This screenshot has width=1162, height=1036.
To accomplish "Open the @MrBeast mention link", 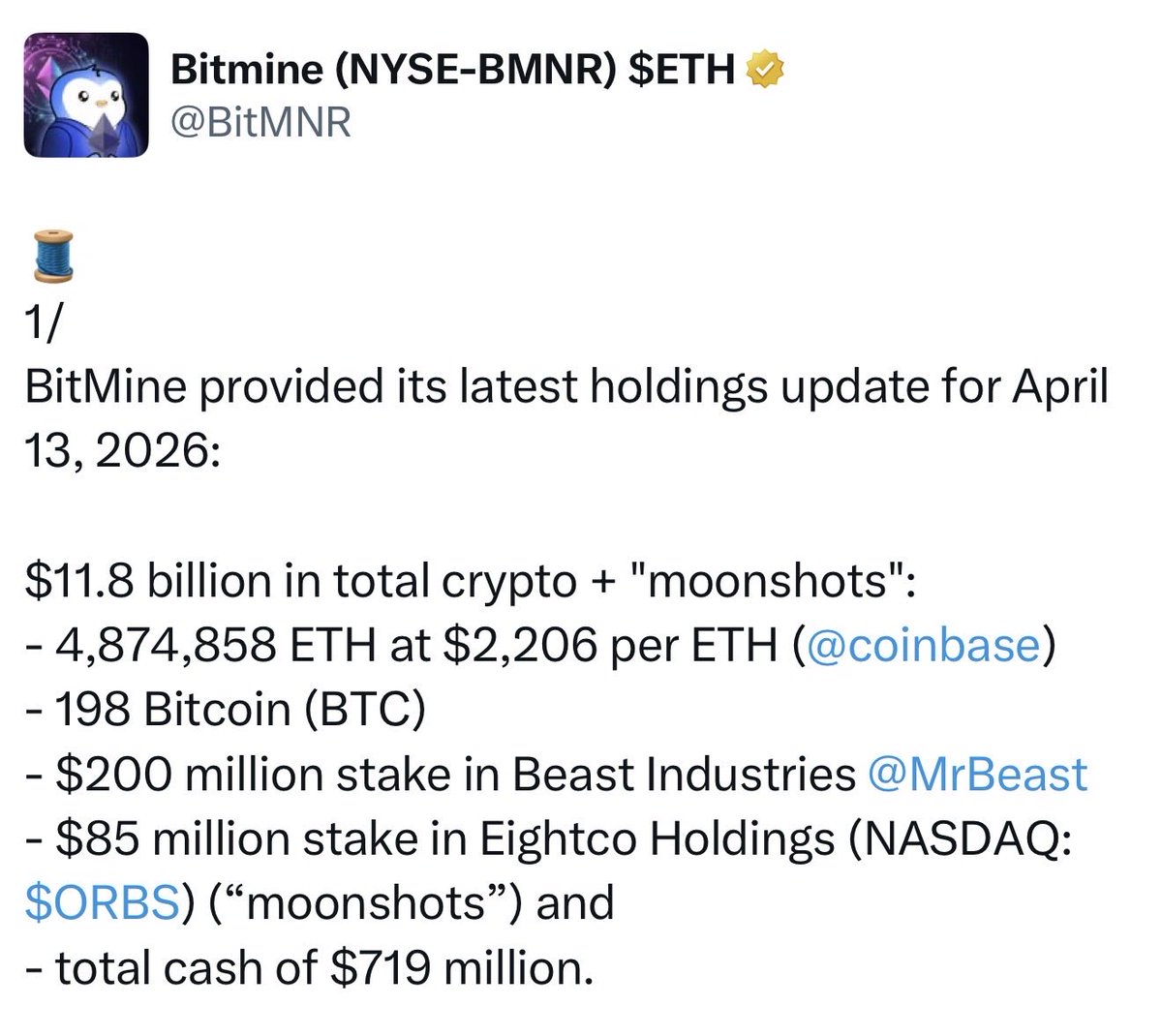I will 978,775.
